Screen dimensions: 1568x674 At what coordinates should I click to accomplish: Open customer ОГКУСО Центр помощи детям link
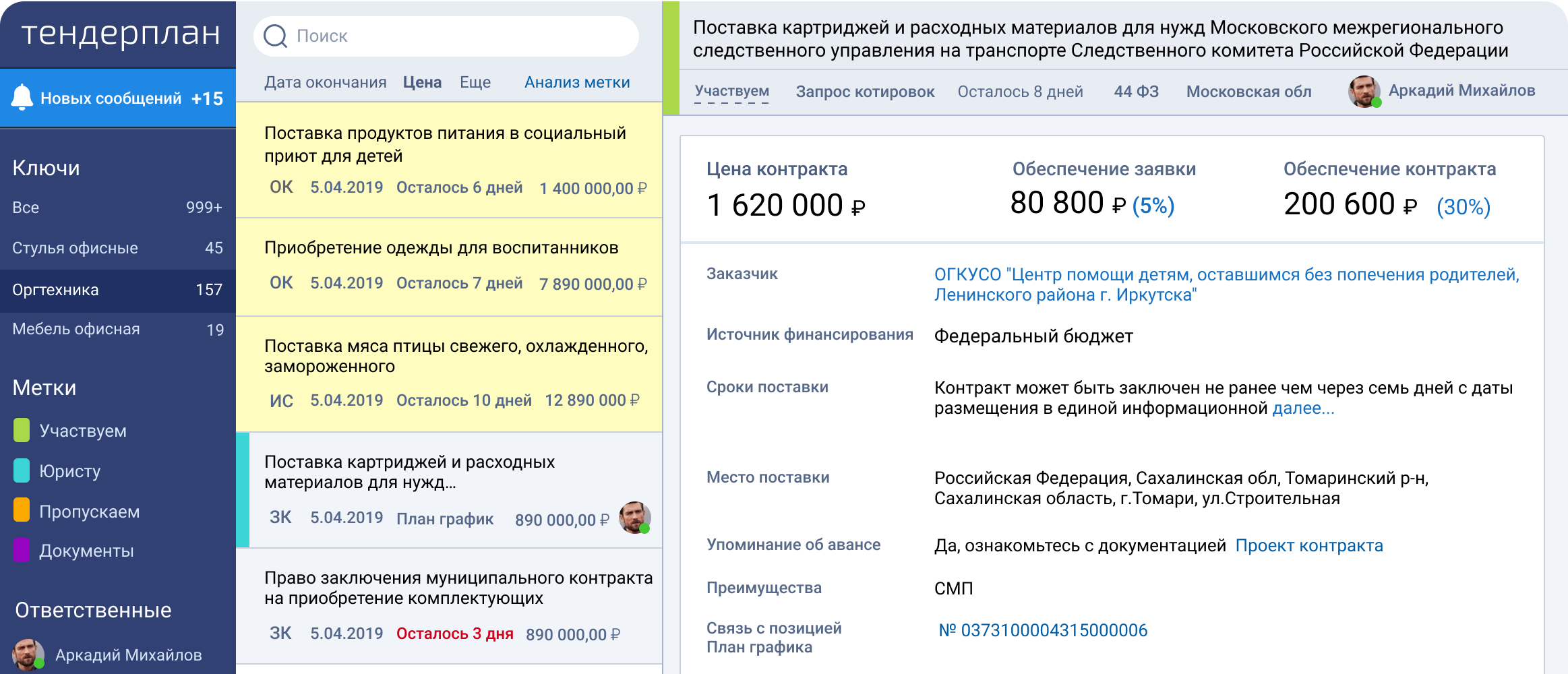tap(1227, 284)
